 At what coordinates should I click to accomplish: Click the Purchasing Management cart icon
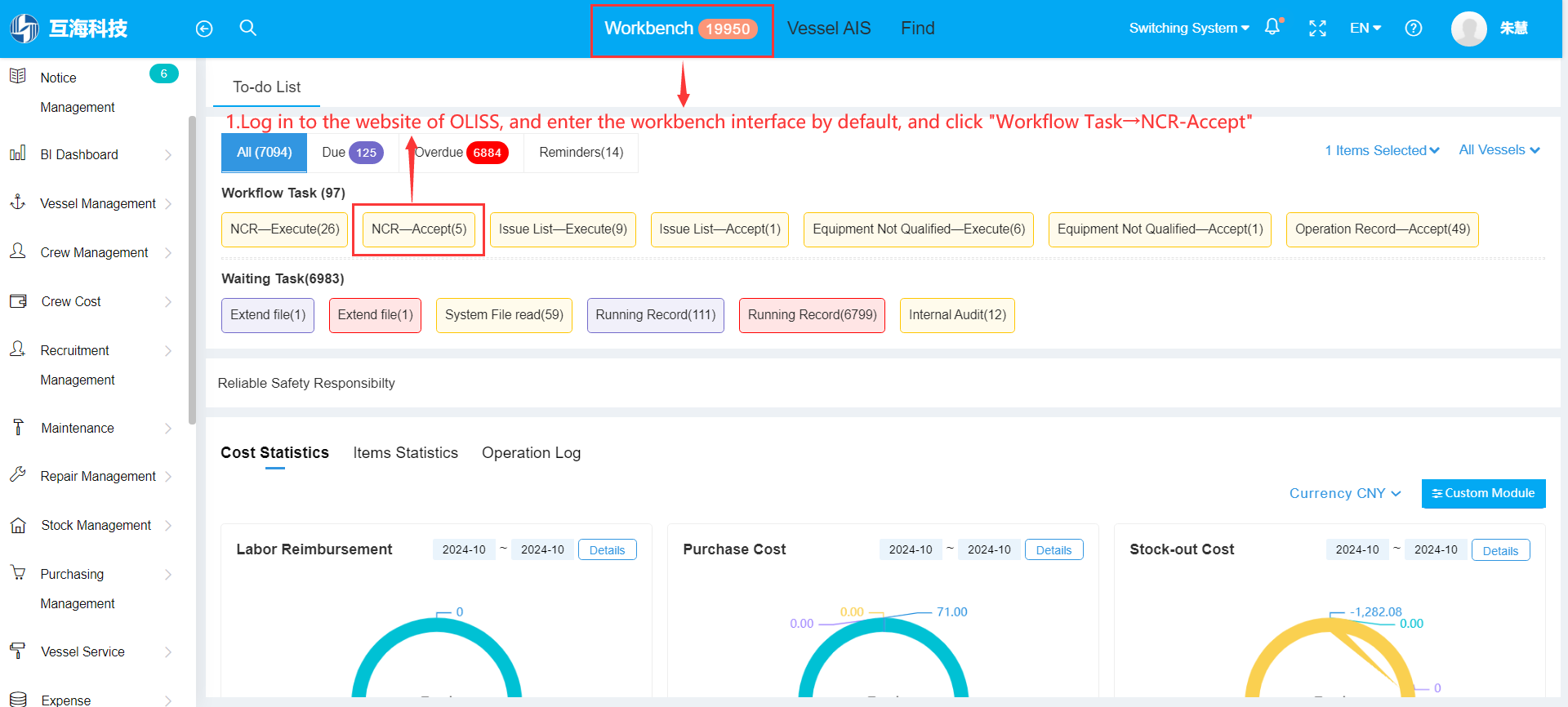click(17, 572)
